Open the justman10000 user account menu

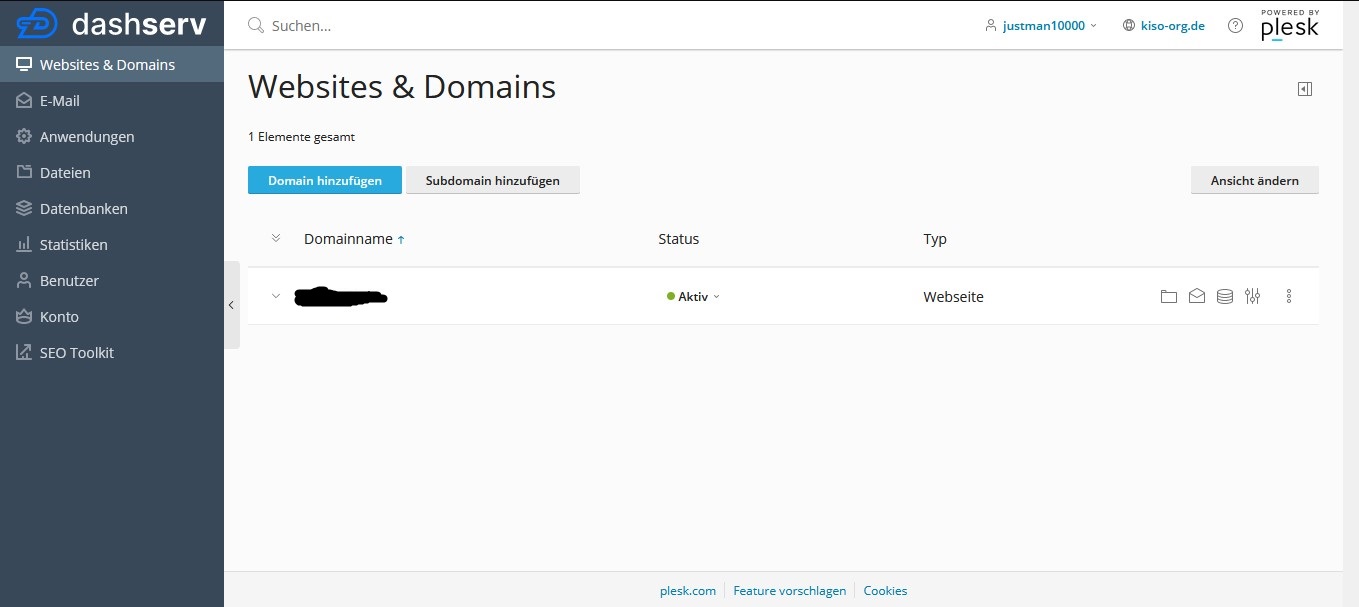[1041, 26]
